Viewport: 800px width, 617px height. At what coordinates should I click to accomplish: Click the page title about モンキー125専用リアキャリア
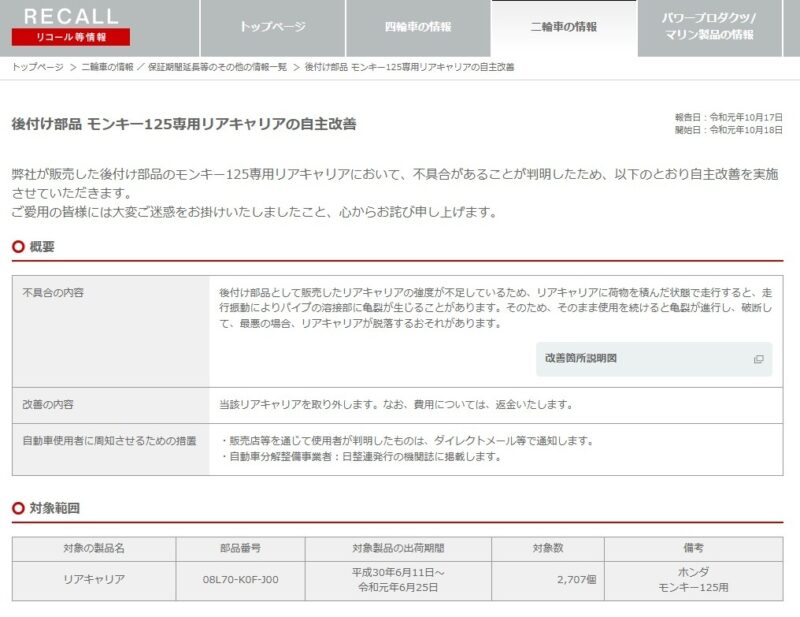click(x=184, y=124)
